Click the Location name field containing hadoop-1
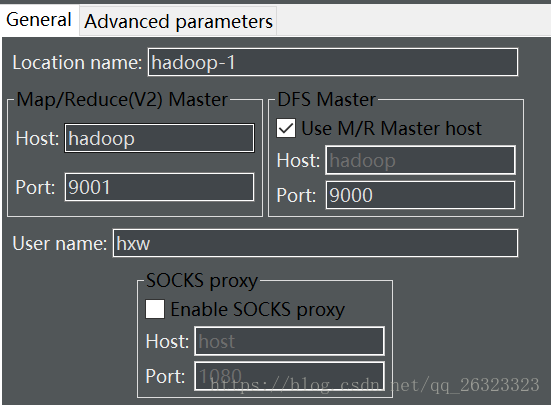This screenshot has height=405, width=551. point(333,63)
